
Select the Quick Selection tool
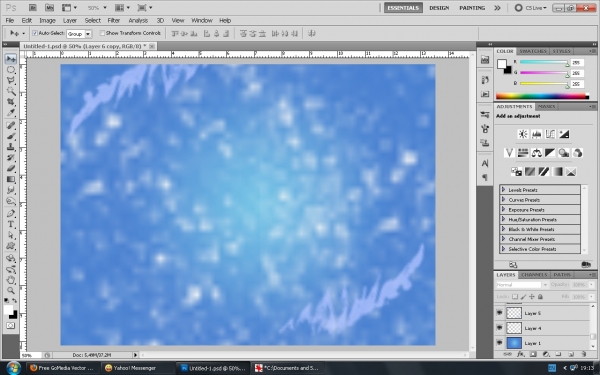tap(11, 91)
